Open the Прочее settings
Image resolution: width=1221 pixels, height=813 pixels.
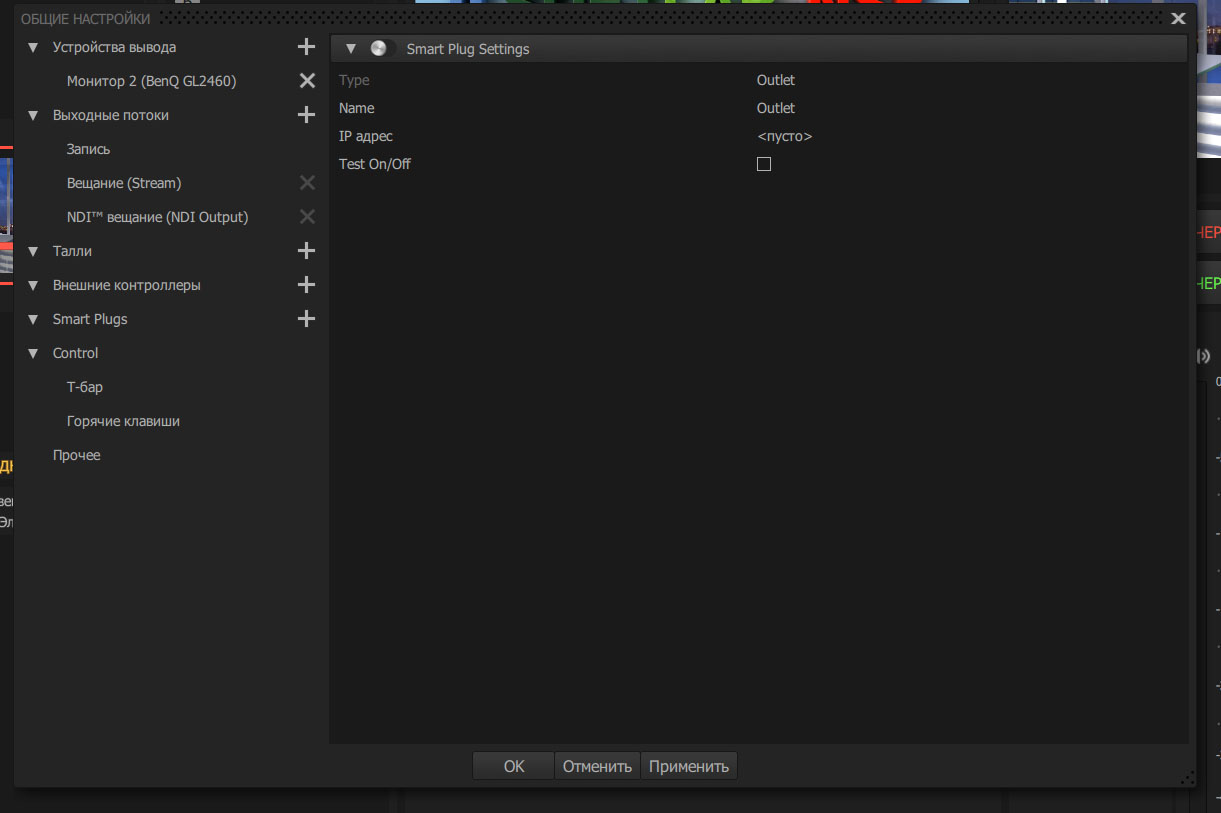click(x=77, y=455)
